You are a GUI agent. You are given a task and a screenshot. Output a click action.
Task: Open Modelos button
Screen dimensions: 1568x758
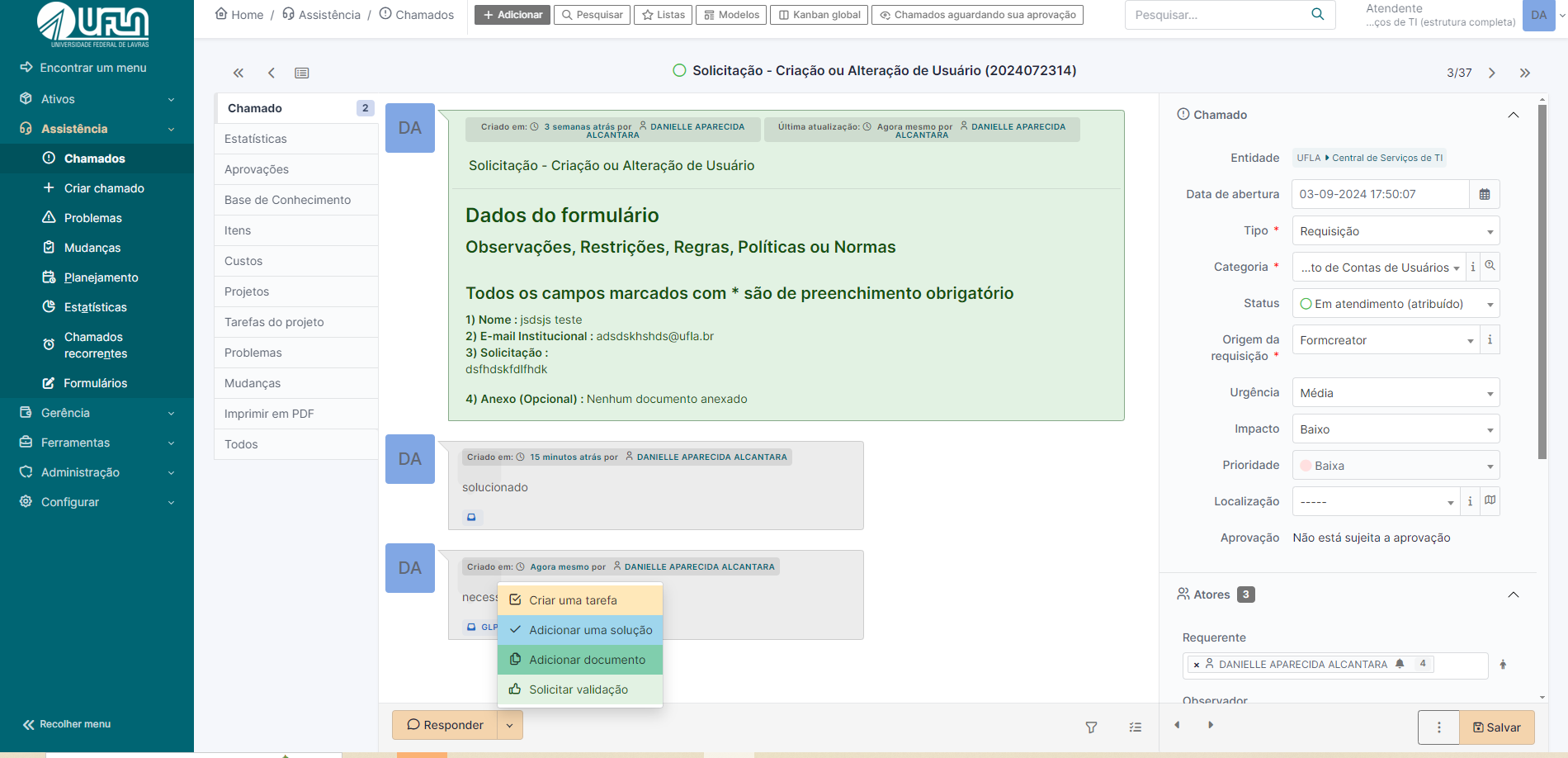[x=731, y=15]
